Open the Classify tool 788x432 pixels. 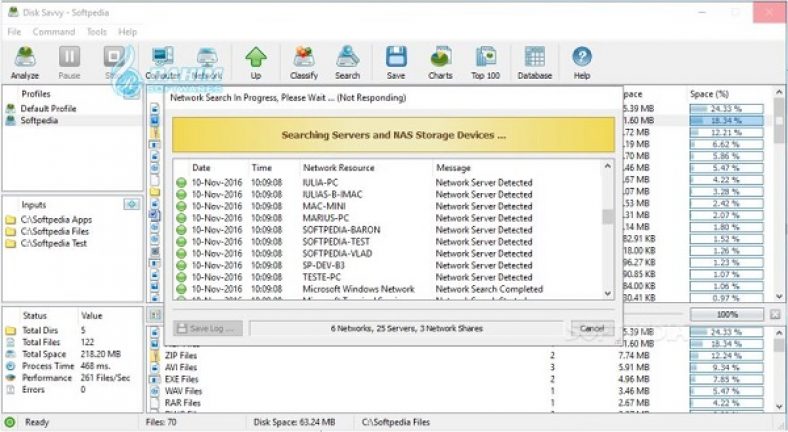pos(304,62)
